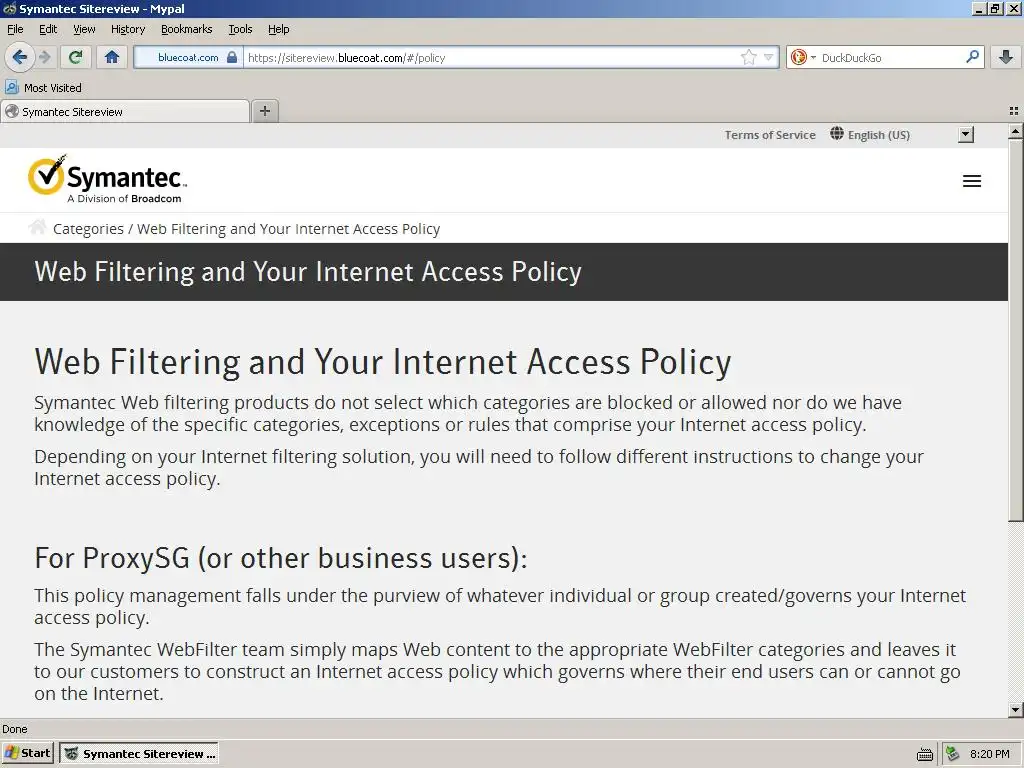Restore the browser window size

pos(995,8)
